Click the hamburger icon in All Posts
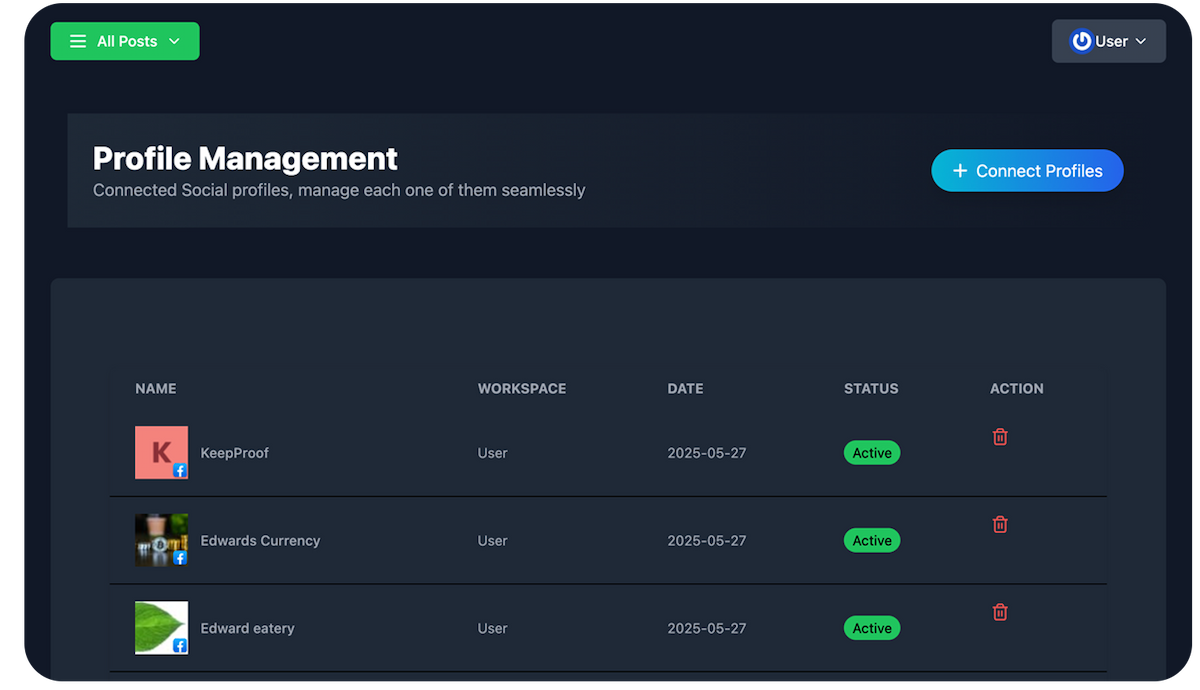 [78, 41]
